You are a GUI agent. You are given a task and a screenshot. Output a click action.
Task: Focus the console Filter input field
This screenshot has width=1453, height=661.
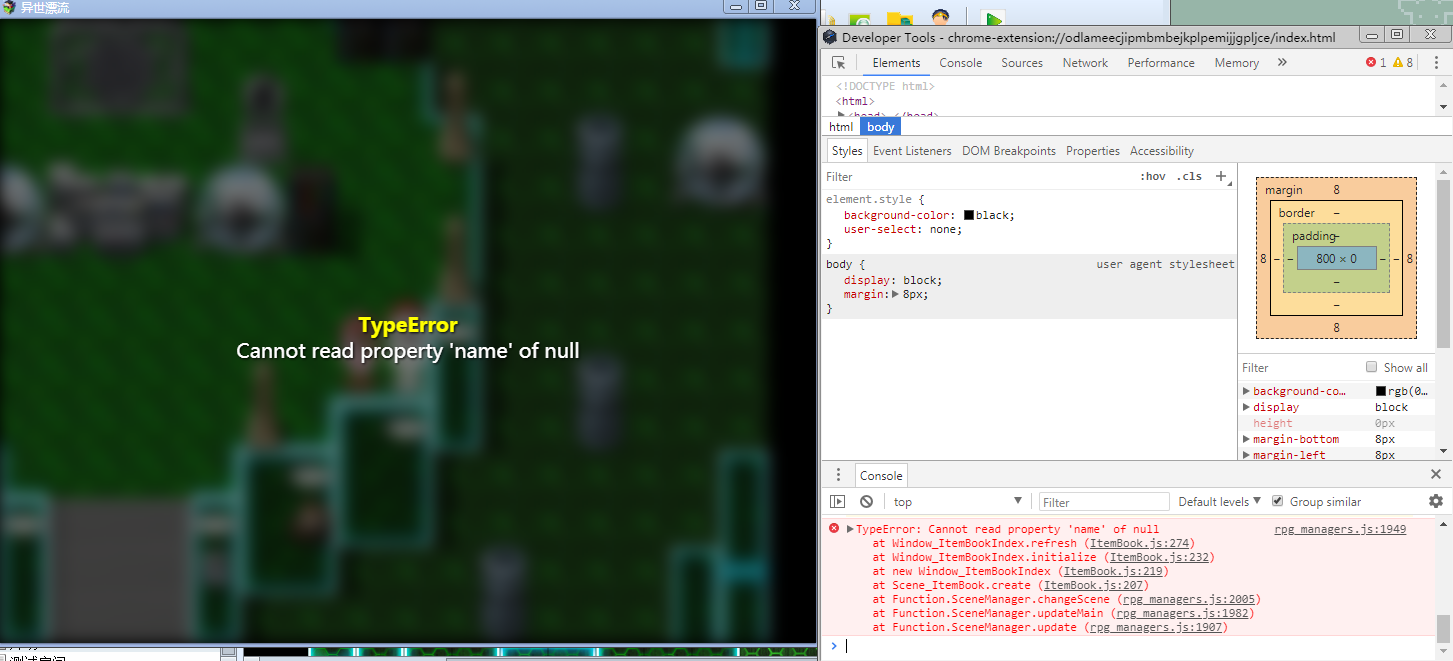1104,502
